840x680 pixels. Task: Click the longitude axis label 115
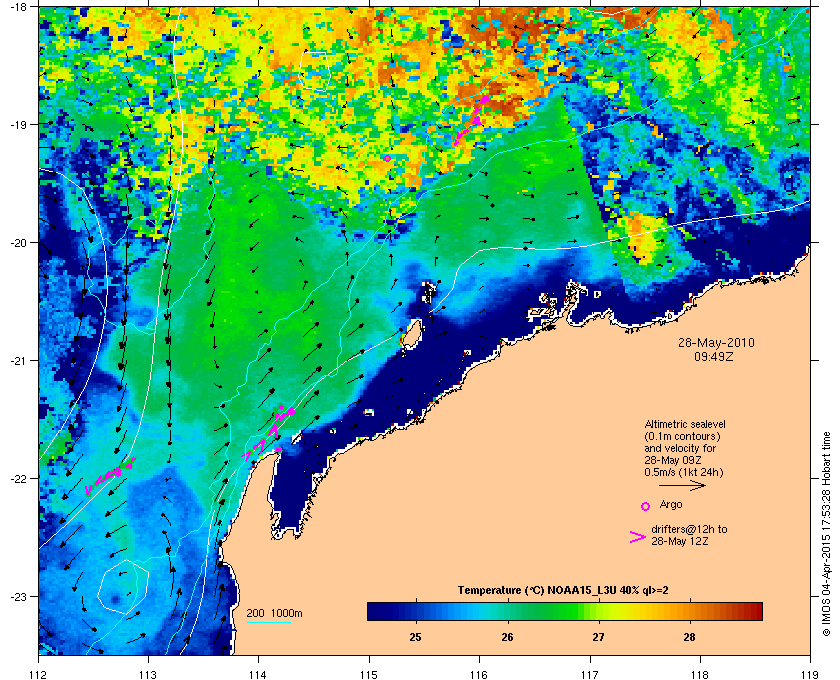[x=369, y=674]
